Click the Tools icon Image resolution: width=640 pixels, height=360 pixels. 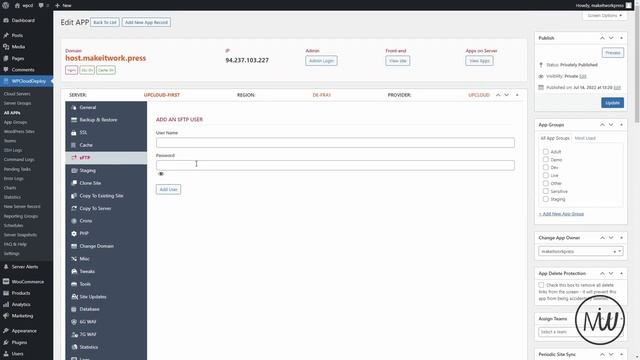74,284
